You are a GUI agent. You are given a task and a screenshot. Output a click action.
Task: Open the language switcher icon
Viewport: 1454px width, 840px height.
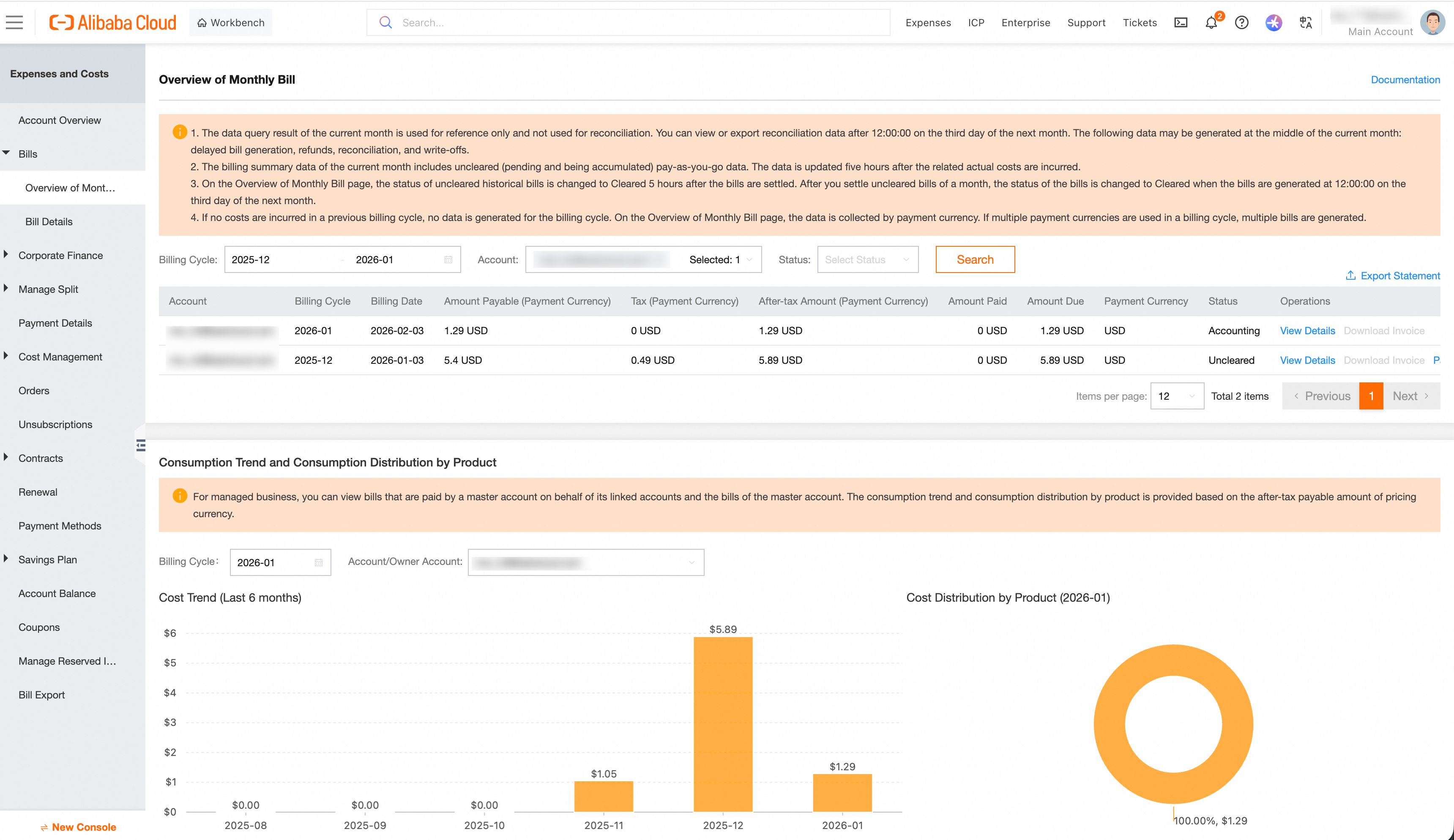[1305, 22]
